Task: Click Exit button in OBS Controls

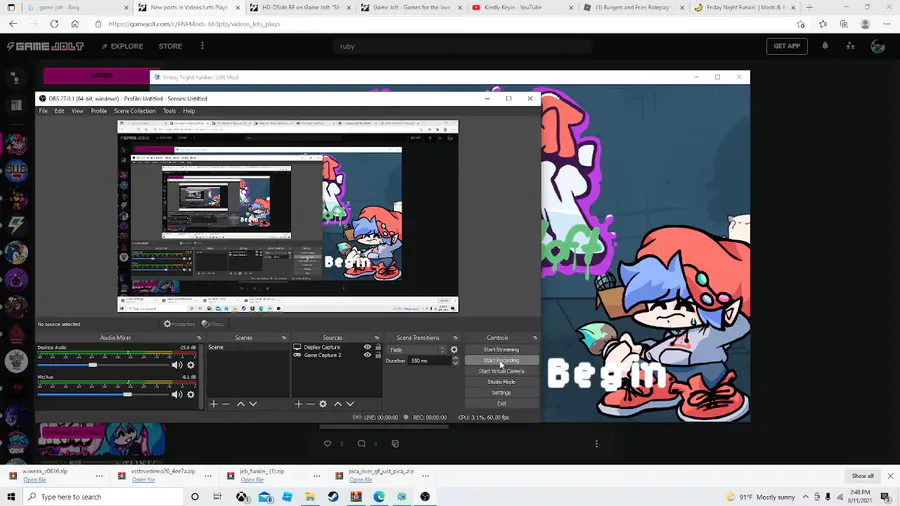Action: click(501, 404)
